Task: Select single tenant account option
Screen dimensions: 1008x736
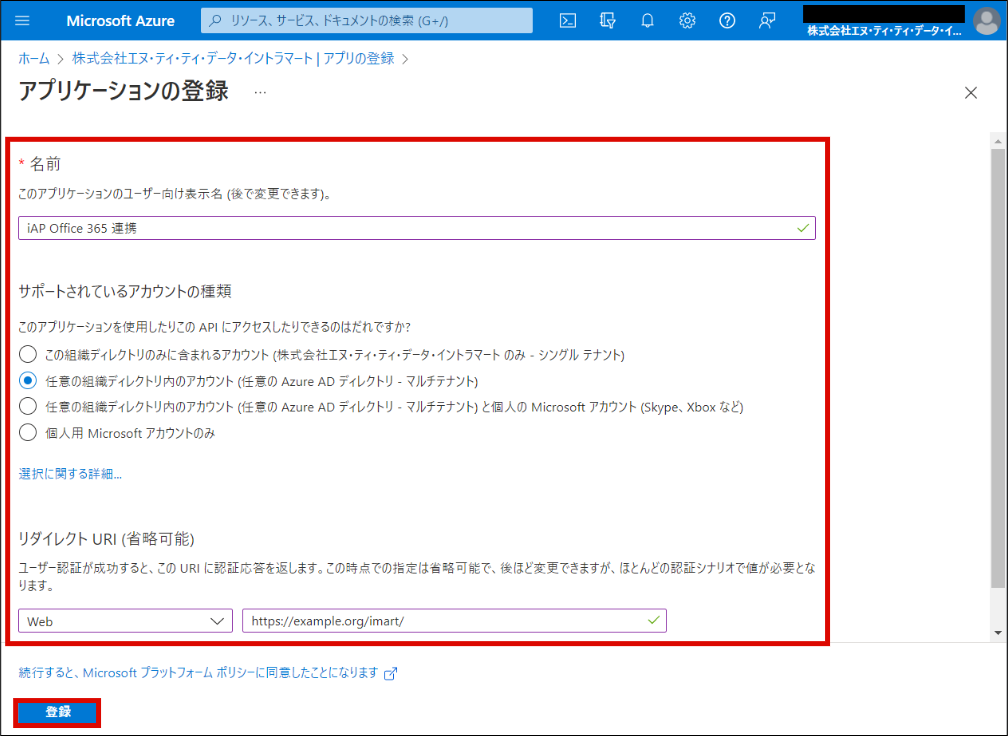Action: (28, 354)
